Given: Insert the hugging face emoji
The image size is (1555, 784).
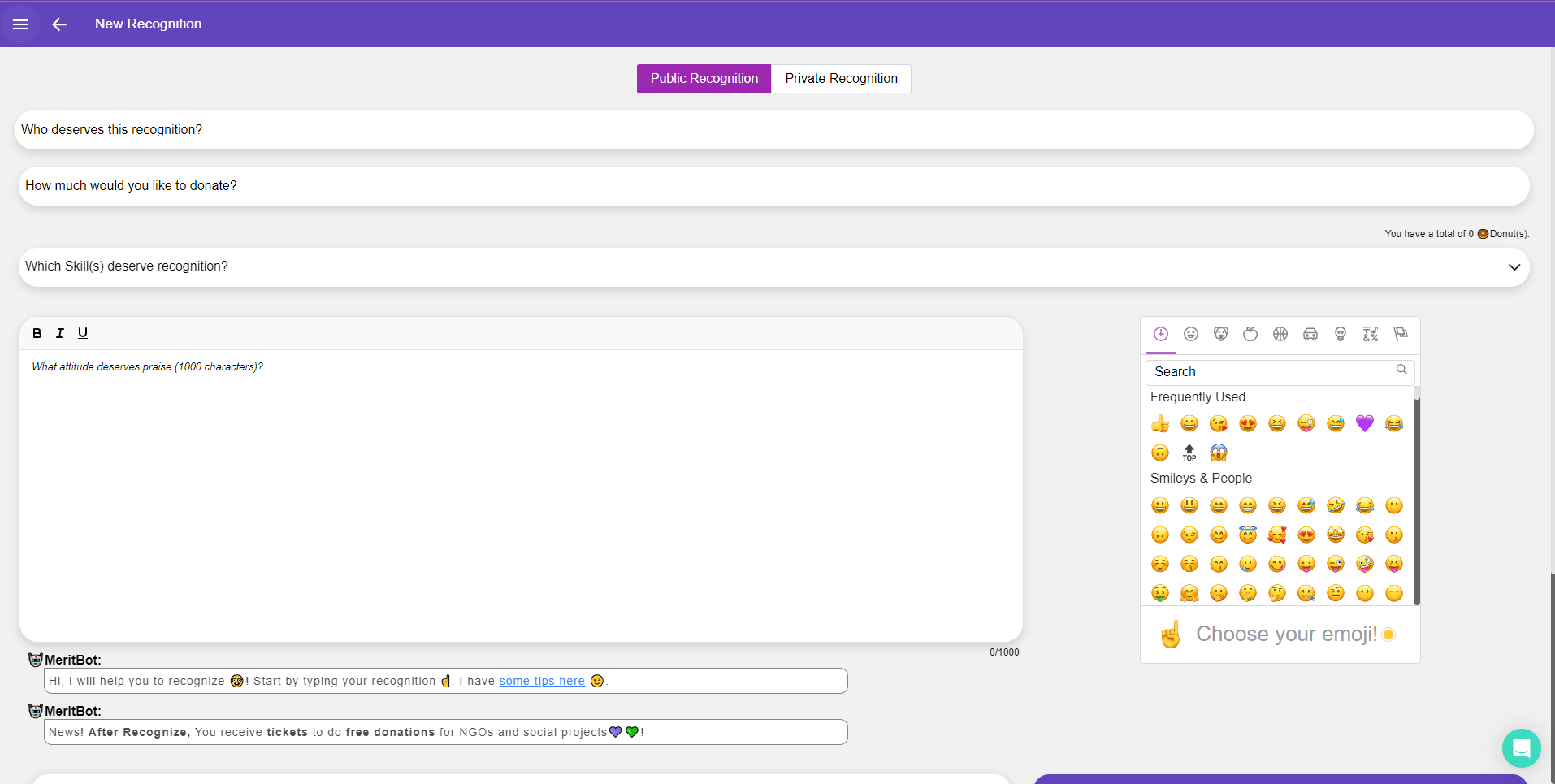Looking at the screenshot, I should tap(1189, 593).
